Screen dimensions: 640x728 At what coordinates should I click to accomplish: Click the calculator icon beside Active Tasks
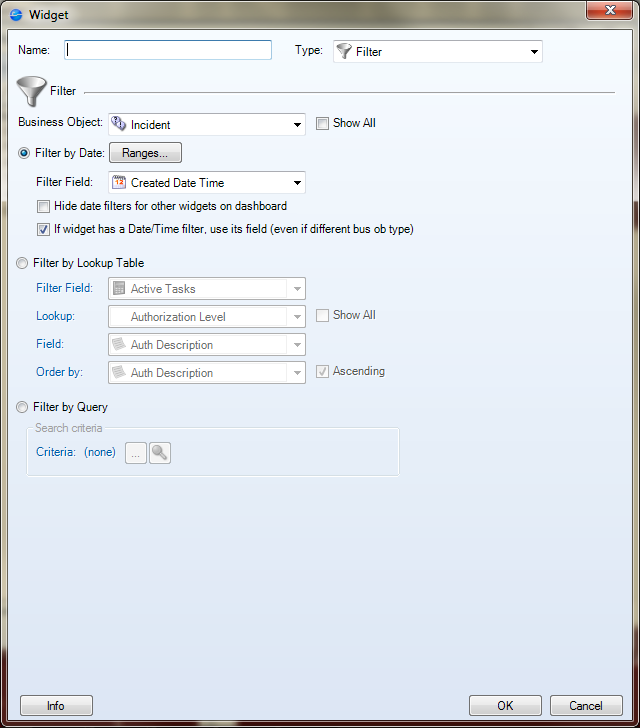[x=119, y=288]
